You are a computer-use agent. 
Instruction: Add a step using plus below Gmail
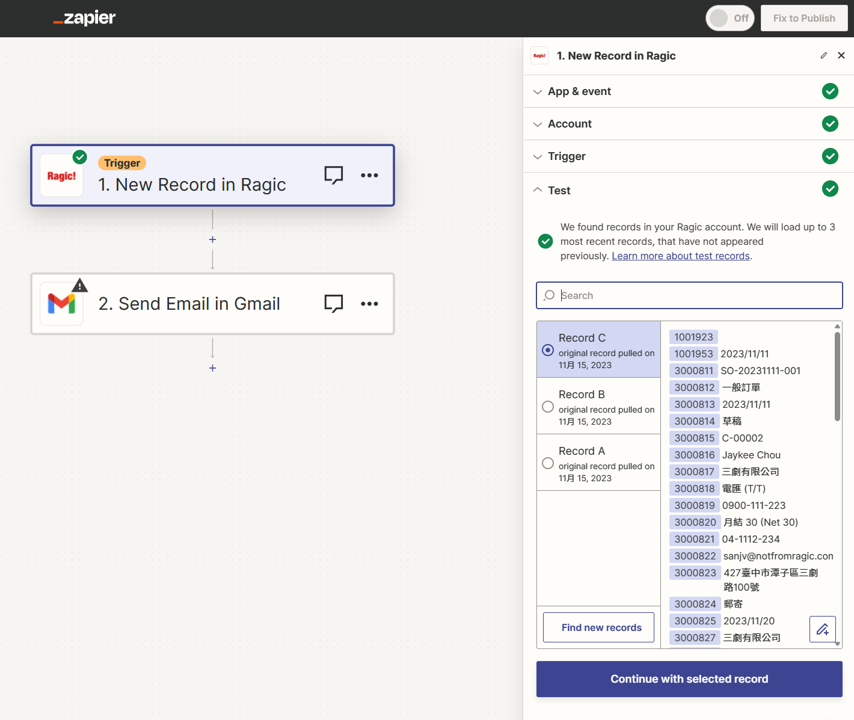(x=212, y=368)
